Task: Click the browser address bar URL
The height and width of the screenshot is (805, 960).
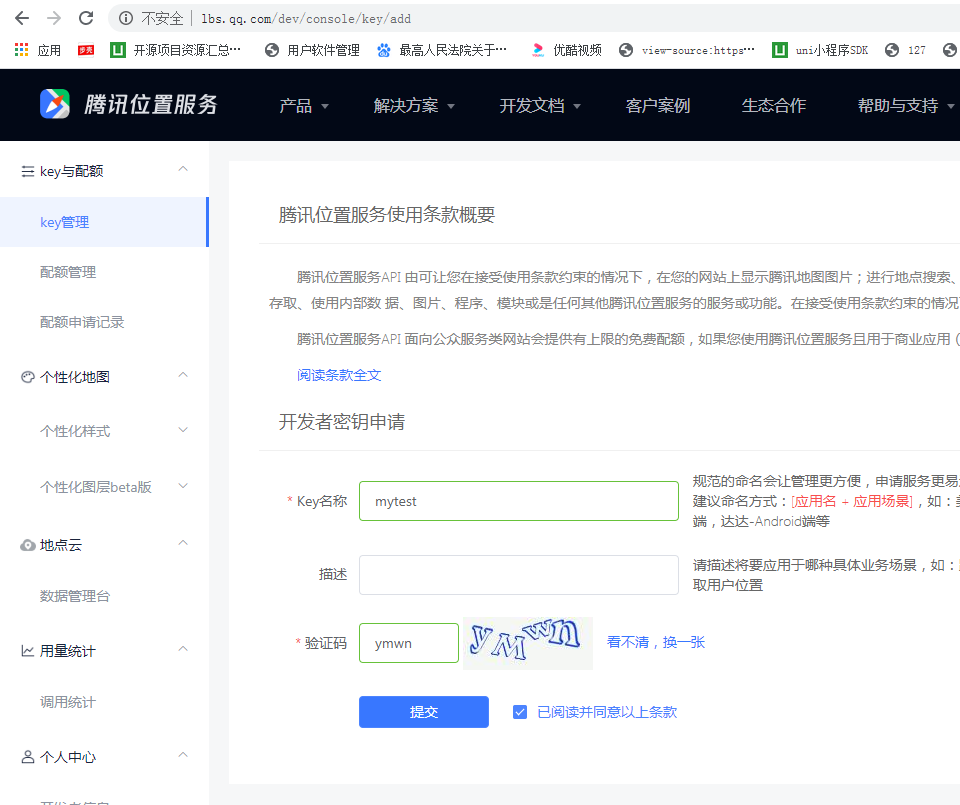Action: coord(306,18)
